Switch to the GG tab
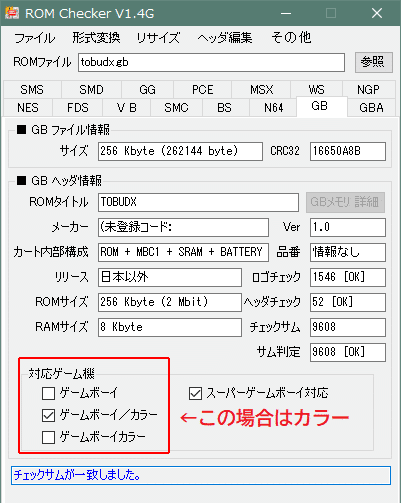This screenshot has height=503, width=401. coord(147,90)
